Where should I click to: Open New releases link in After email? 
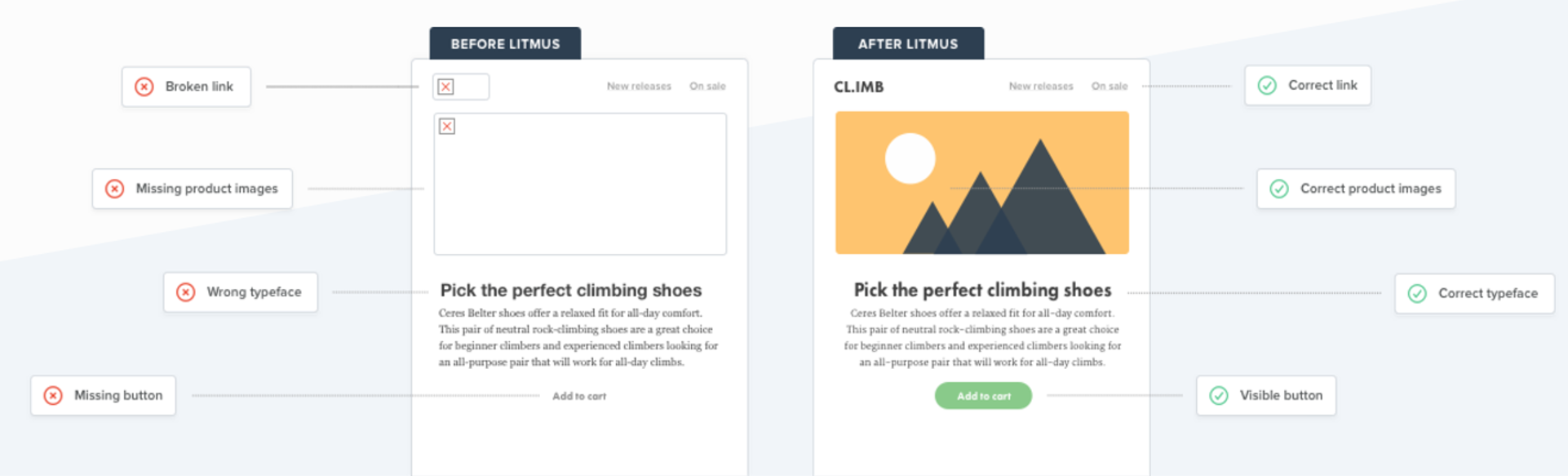pos(1041,87)
